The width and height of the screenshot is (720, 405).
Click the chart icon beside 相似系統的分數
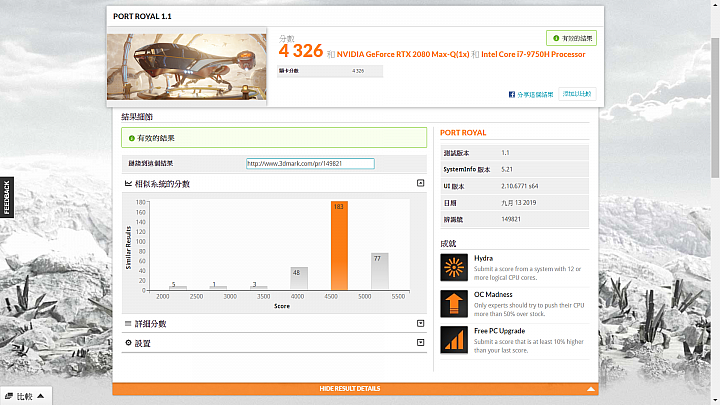[128, 184]
